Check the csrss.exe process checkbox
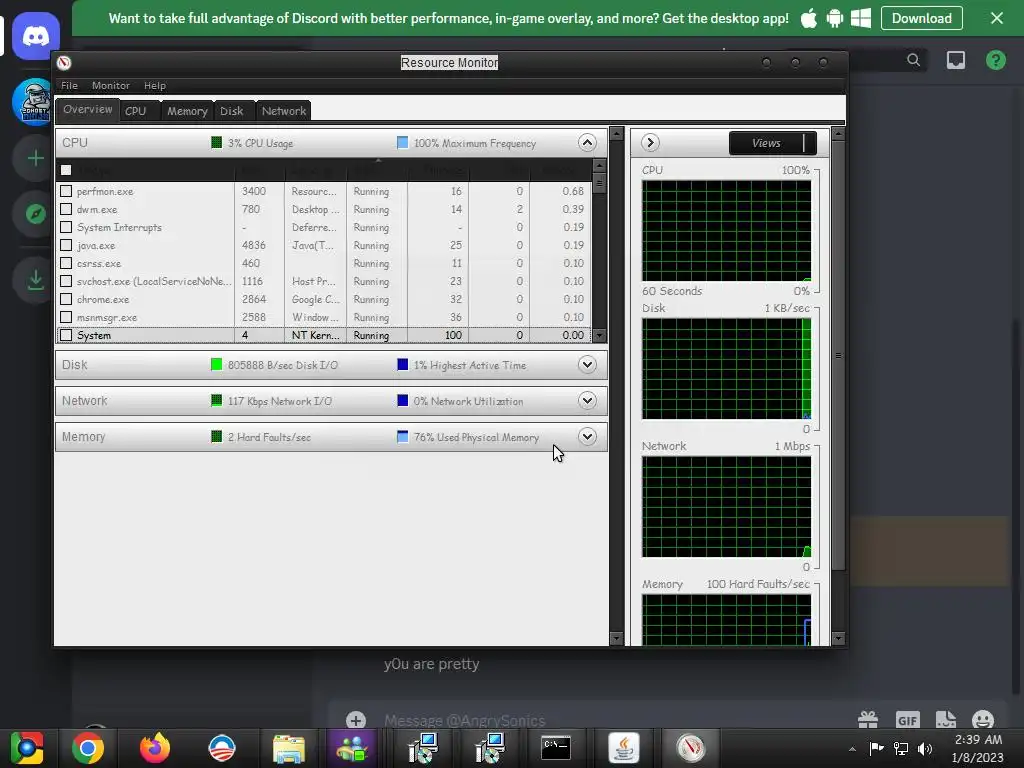This screenshot has width=1024, height=768. point(66,263)
